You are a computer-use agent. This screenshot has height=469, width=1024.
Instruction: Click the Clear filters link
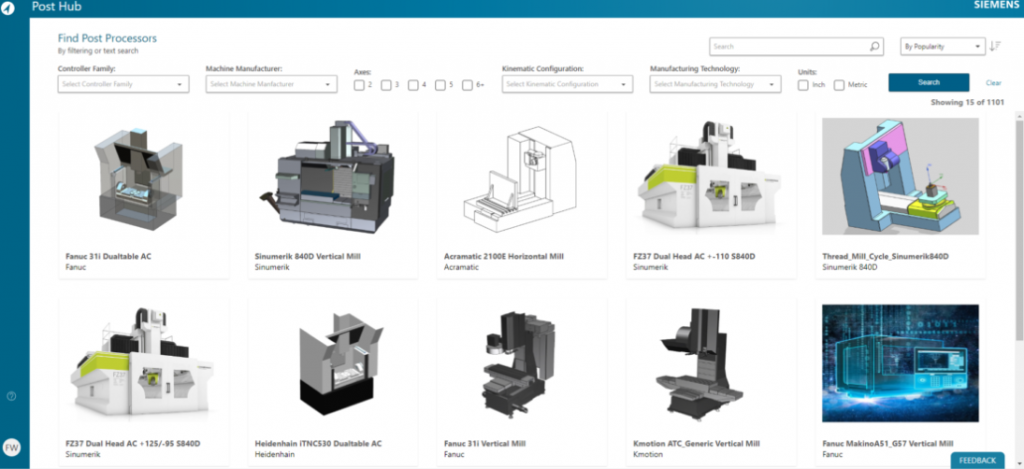(993, 83)
